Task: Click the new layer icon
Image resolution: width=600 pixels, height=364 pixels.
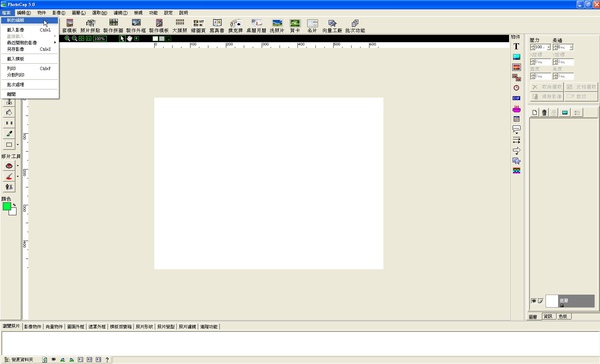Action: click(x=535, y=112)
